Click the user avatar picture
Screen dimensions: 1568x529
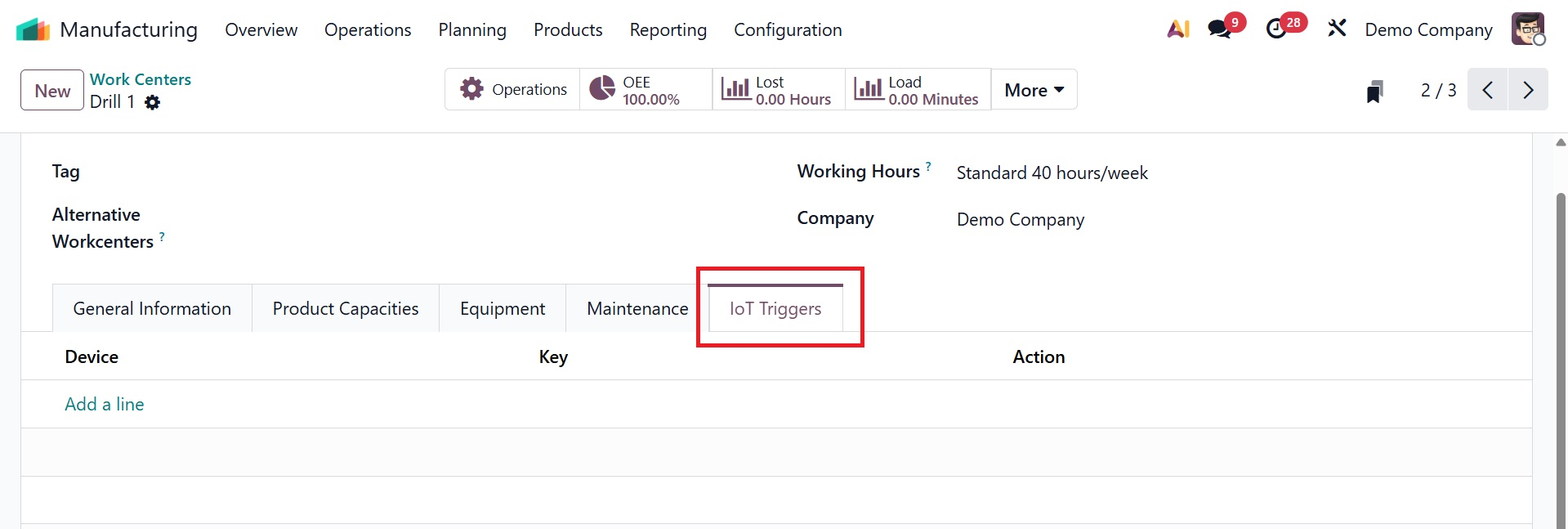coord(1527,29)
